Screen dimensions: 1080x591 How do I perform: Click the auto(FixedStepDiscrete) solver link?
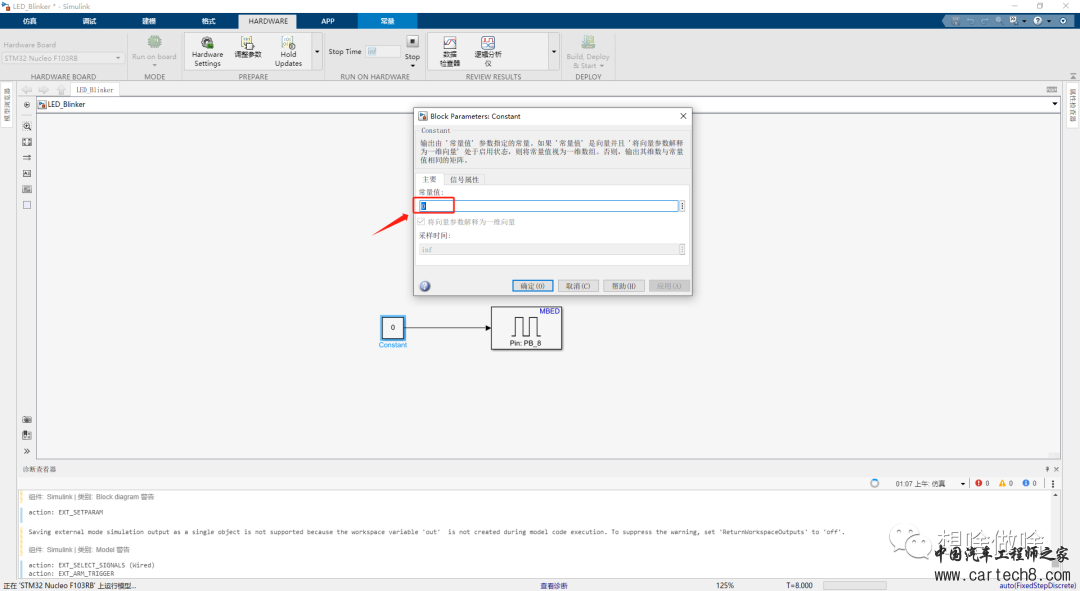coord(1037,585)
